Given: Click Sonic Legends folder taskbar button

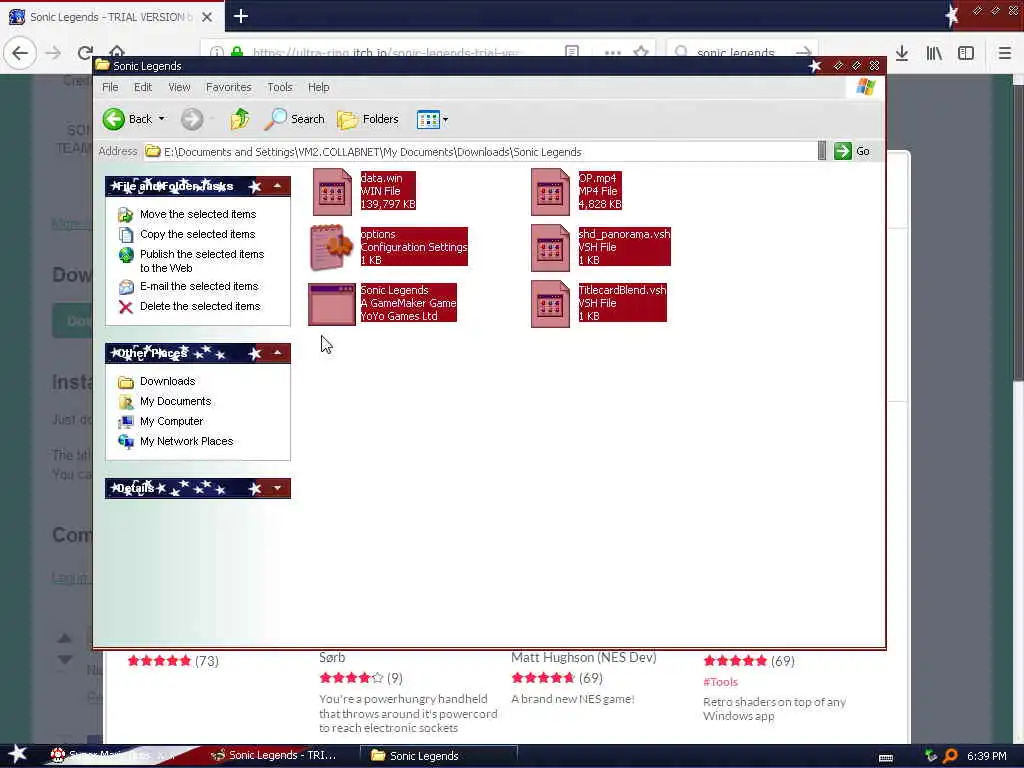Looking at the screenshot, I should (439, 755).
